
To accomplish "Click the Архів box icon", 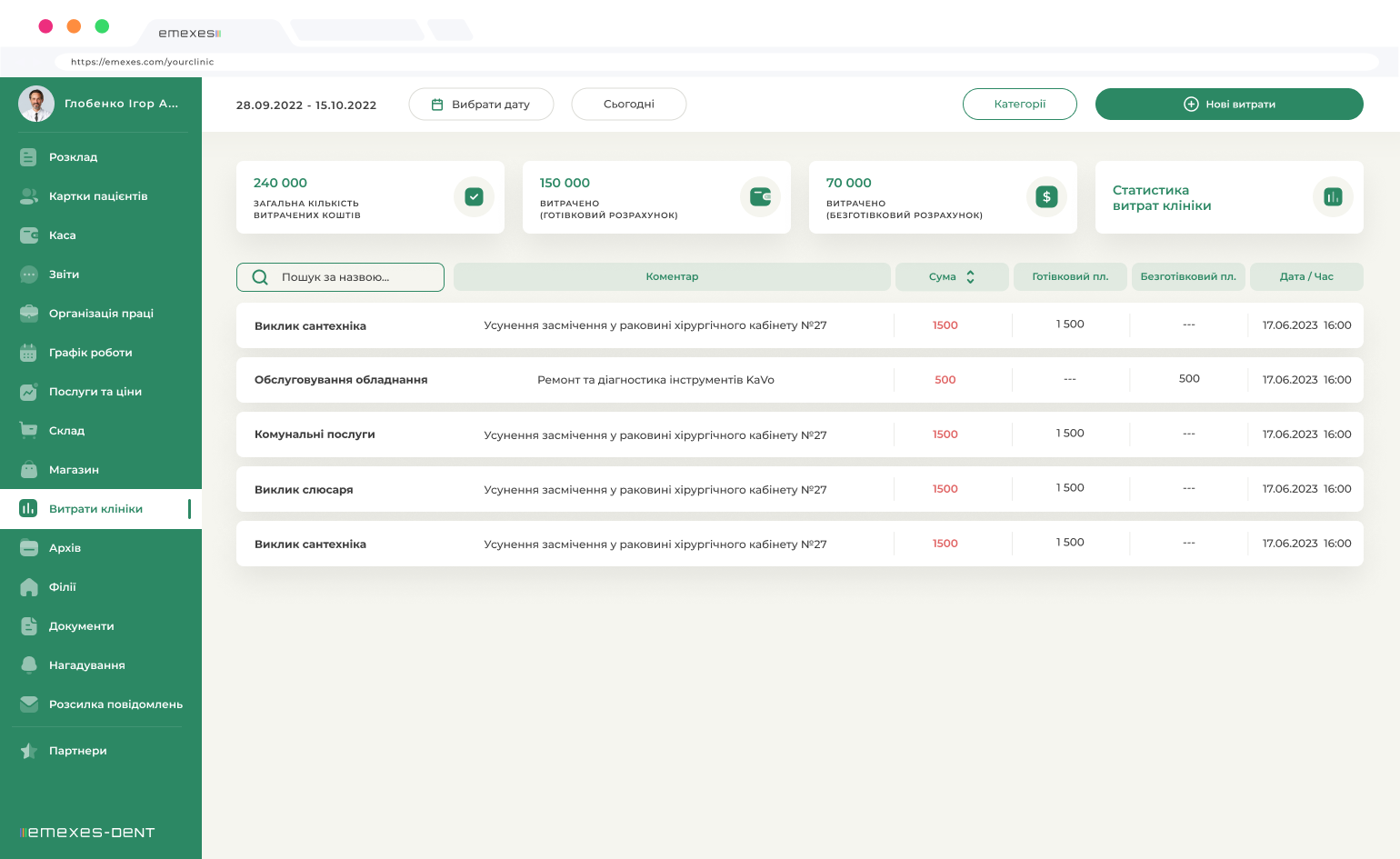I will tap(28, 548).
